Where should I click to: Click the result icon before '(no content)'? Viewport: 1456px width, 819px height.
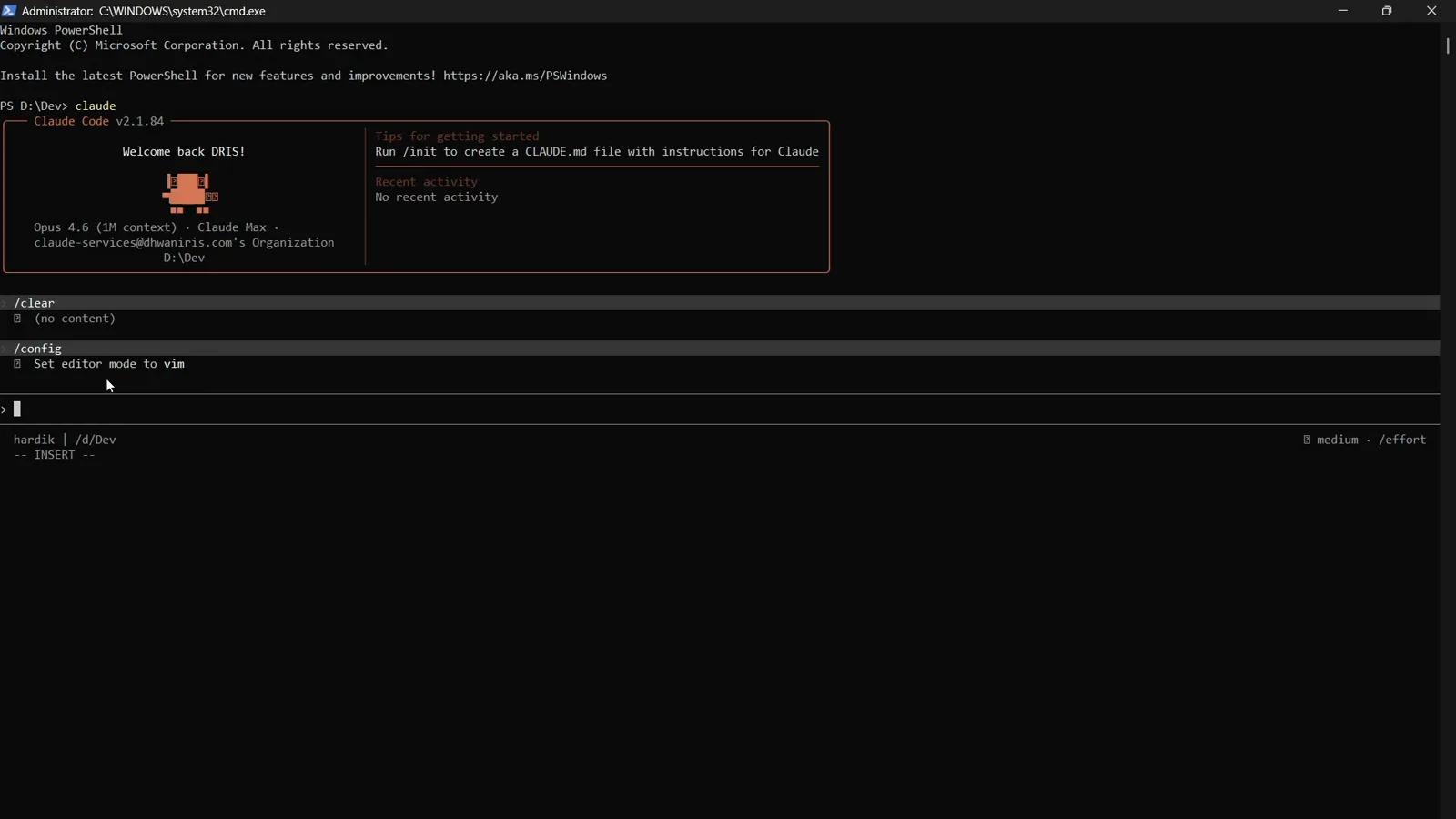(x=17, y=318)
